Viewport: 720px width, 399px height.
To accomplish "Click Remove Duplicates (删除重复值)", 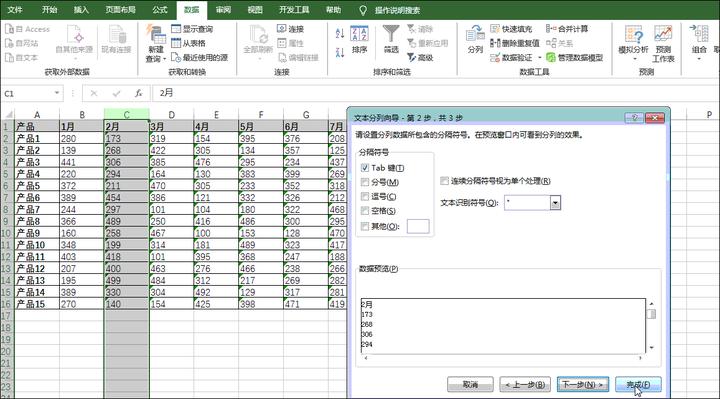I will click(514, 43).
